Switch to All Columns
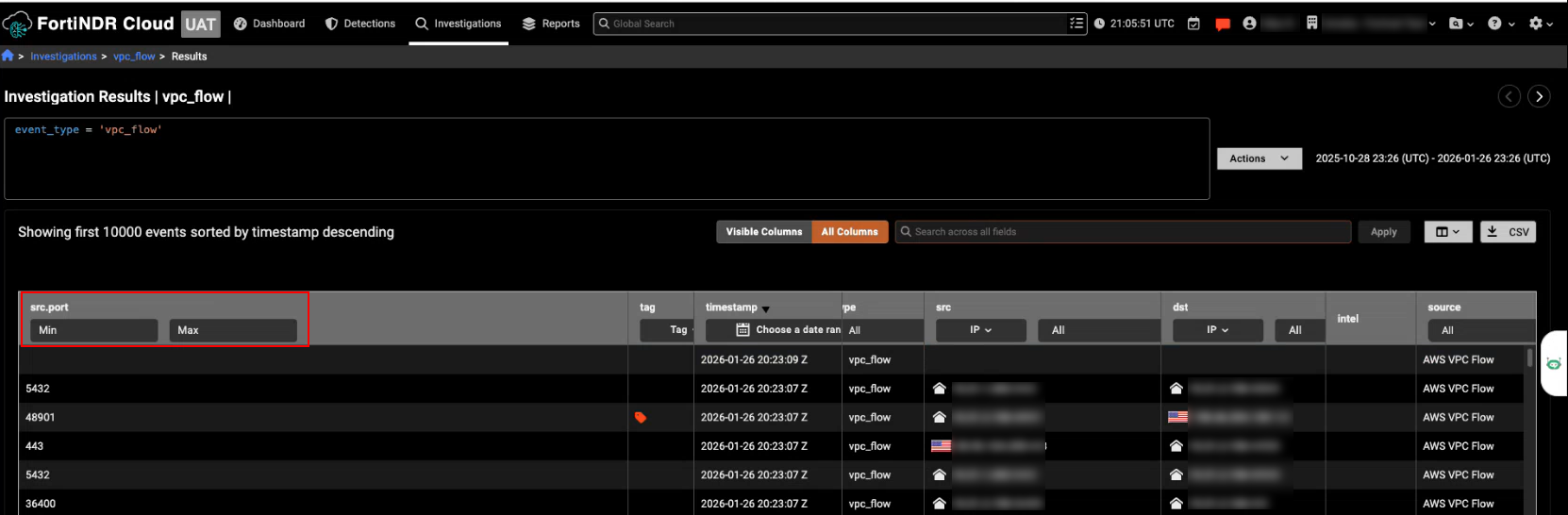 click(x=849, y=232)
